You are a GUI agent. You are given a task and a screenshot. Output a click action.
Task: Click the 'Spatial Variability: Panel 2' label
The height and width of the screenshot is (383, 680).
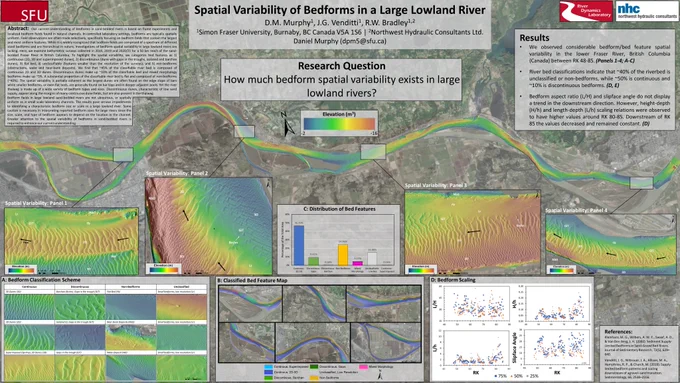pos(177,173)
